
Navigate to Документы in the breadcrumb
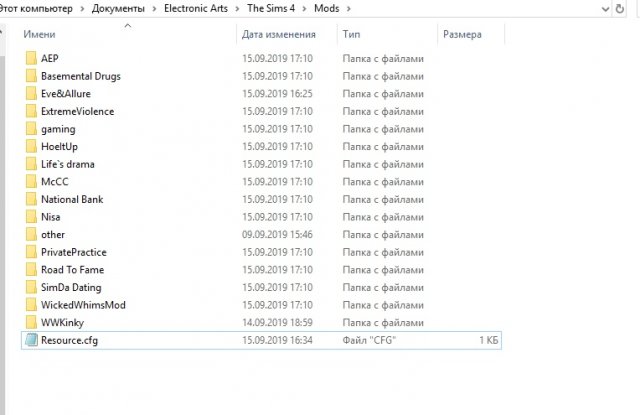point(118,9)
